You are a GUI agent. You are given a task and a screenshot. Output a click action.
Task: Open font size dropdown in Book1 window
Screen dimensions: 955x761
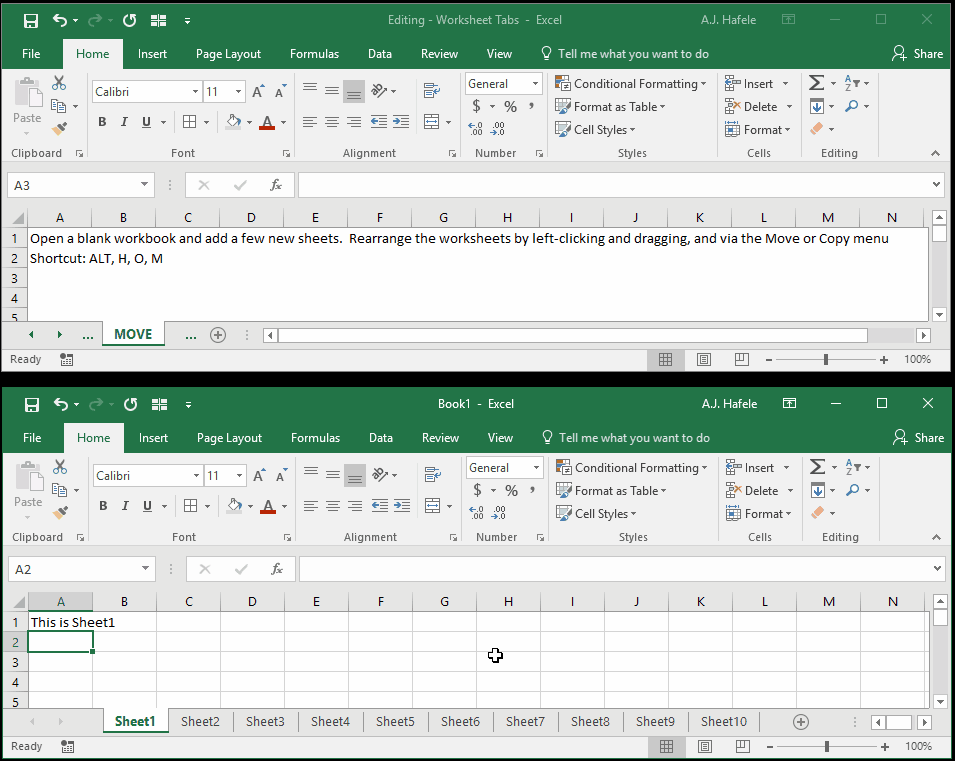click(x=239, y=476)
